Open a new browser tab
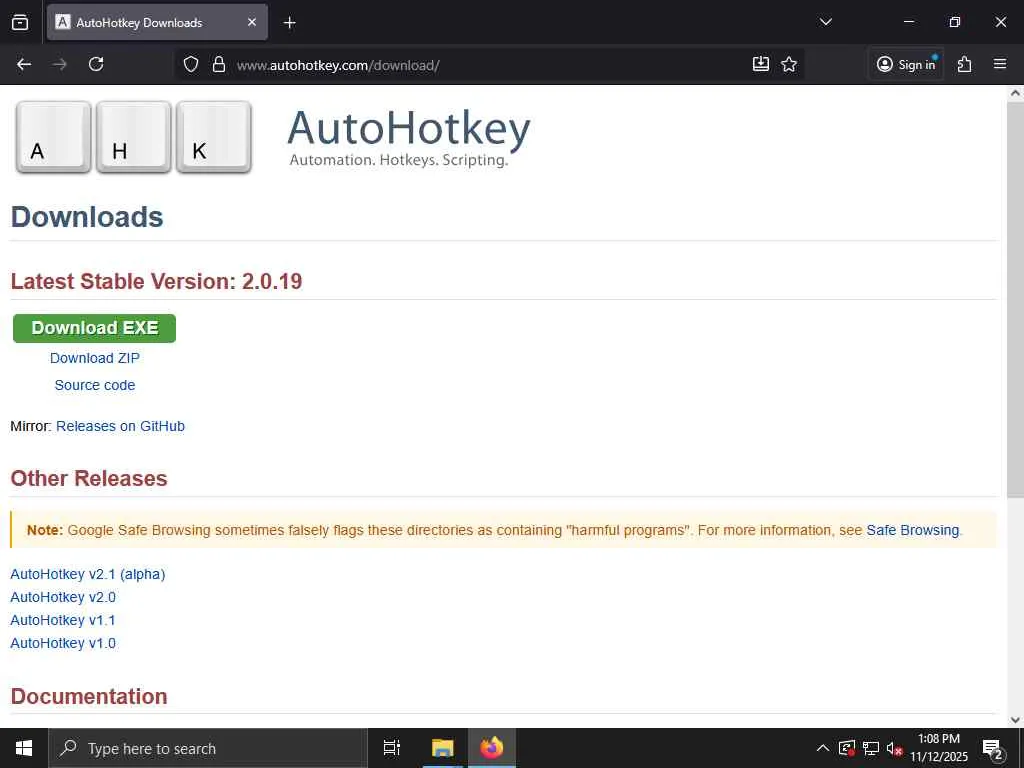 point(289,23)
